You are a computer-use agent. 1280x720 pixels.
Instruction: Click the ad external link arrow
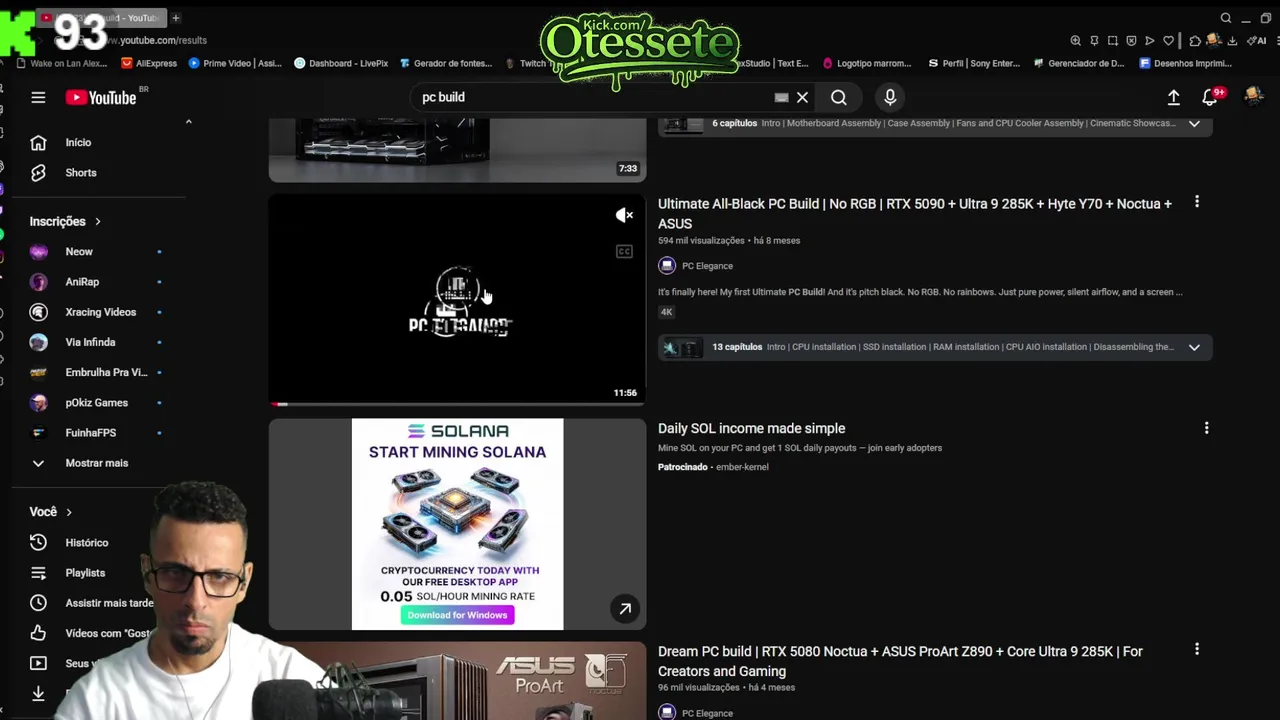pos(624,608)
